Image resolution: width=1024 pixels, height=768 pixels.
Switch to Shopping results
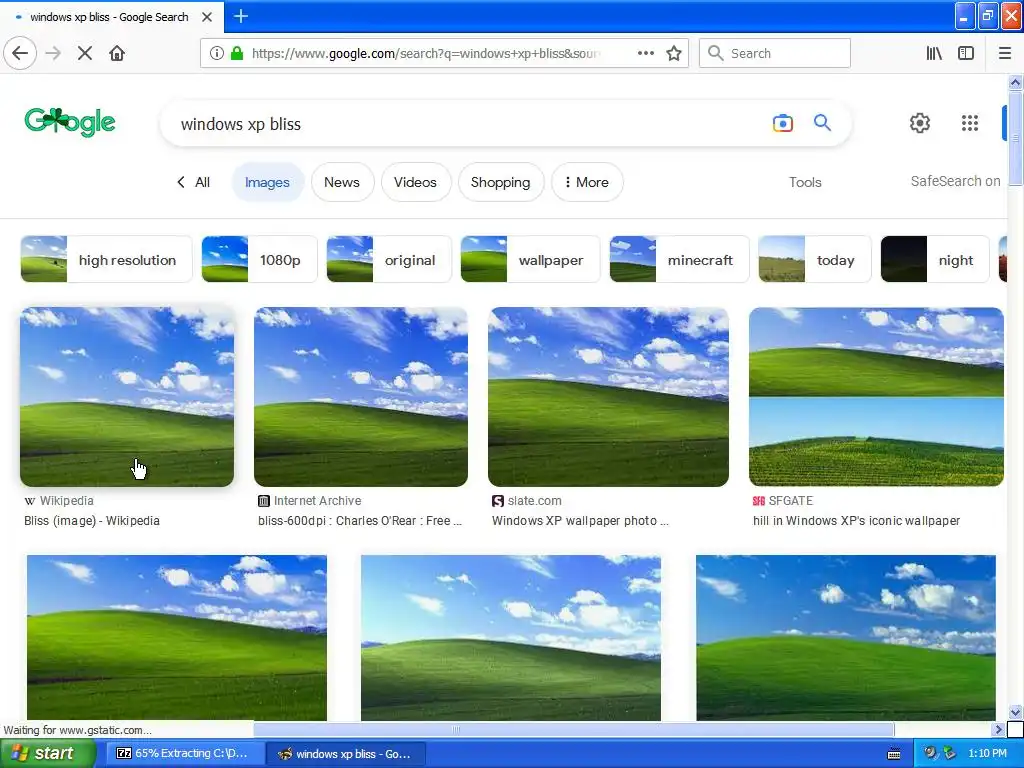coord(500,182)
